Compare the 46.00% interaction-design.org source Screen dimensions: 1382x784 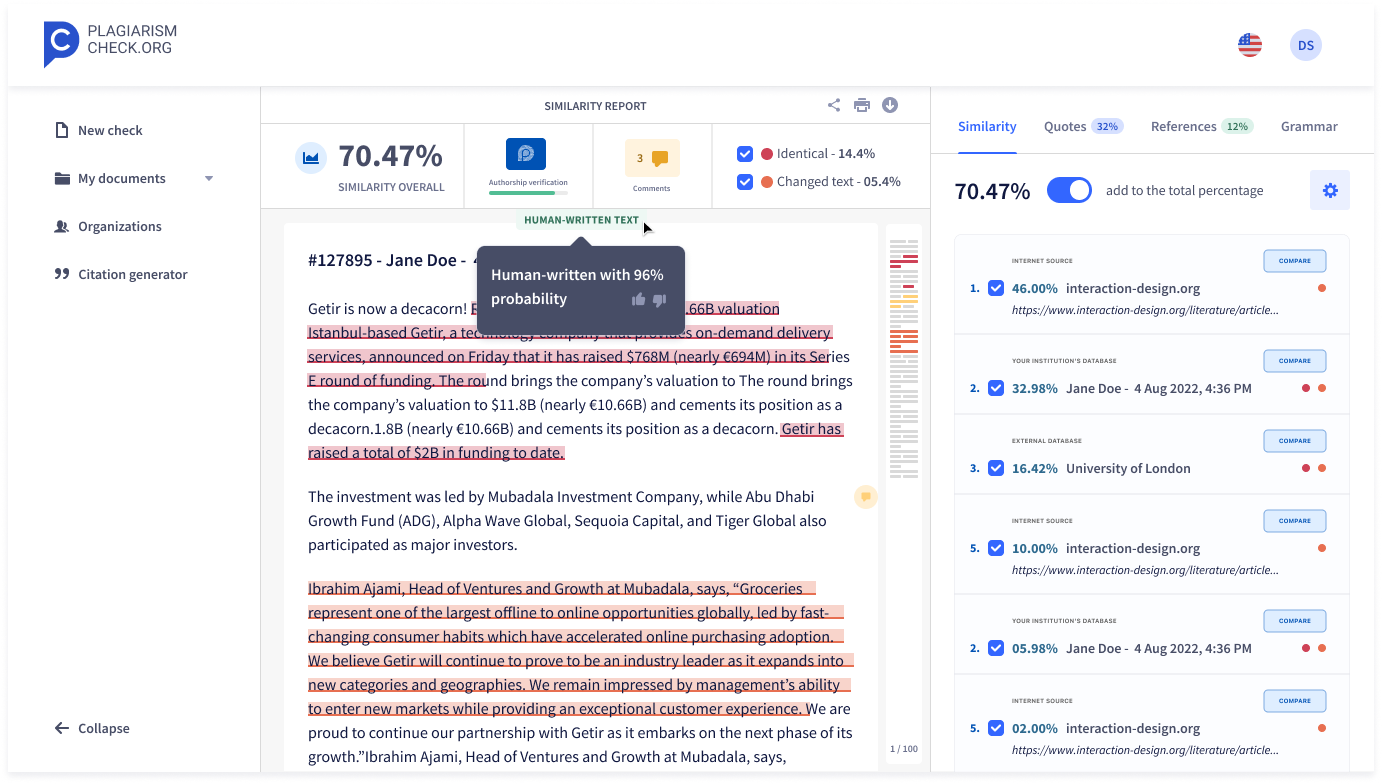(1295, 261)
